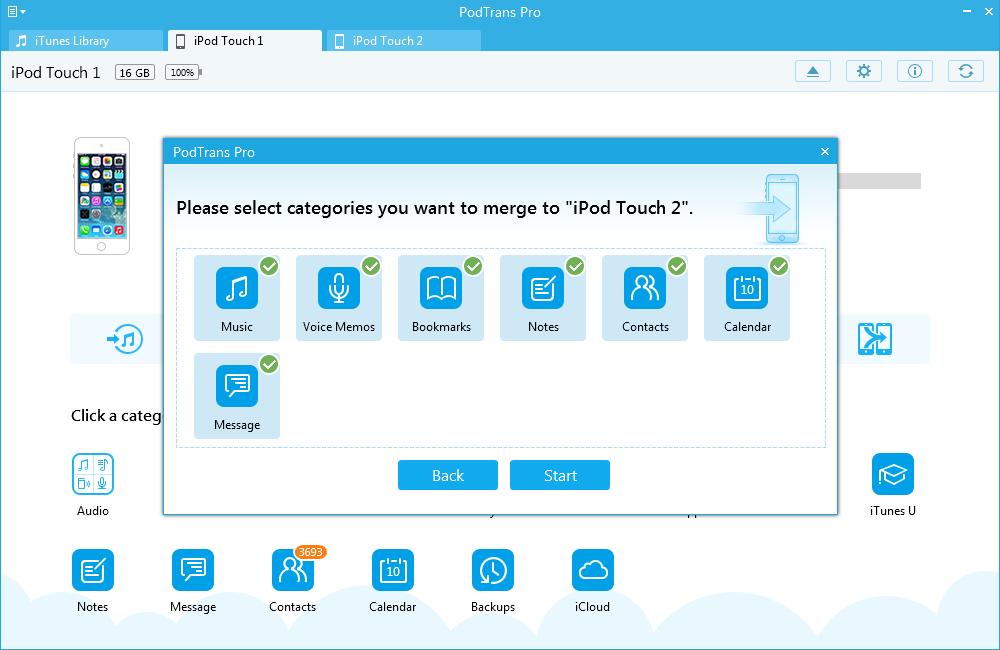Screen dimensions: 1000x650
Task: Switch to the iPod Touch 2 tab
Action: point(404,41)
